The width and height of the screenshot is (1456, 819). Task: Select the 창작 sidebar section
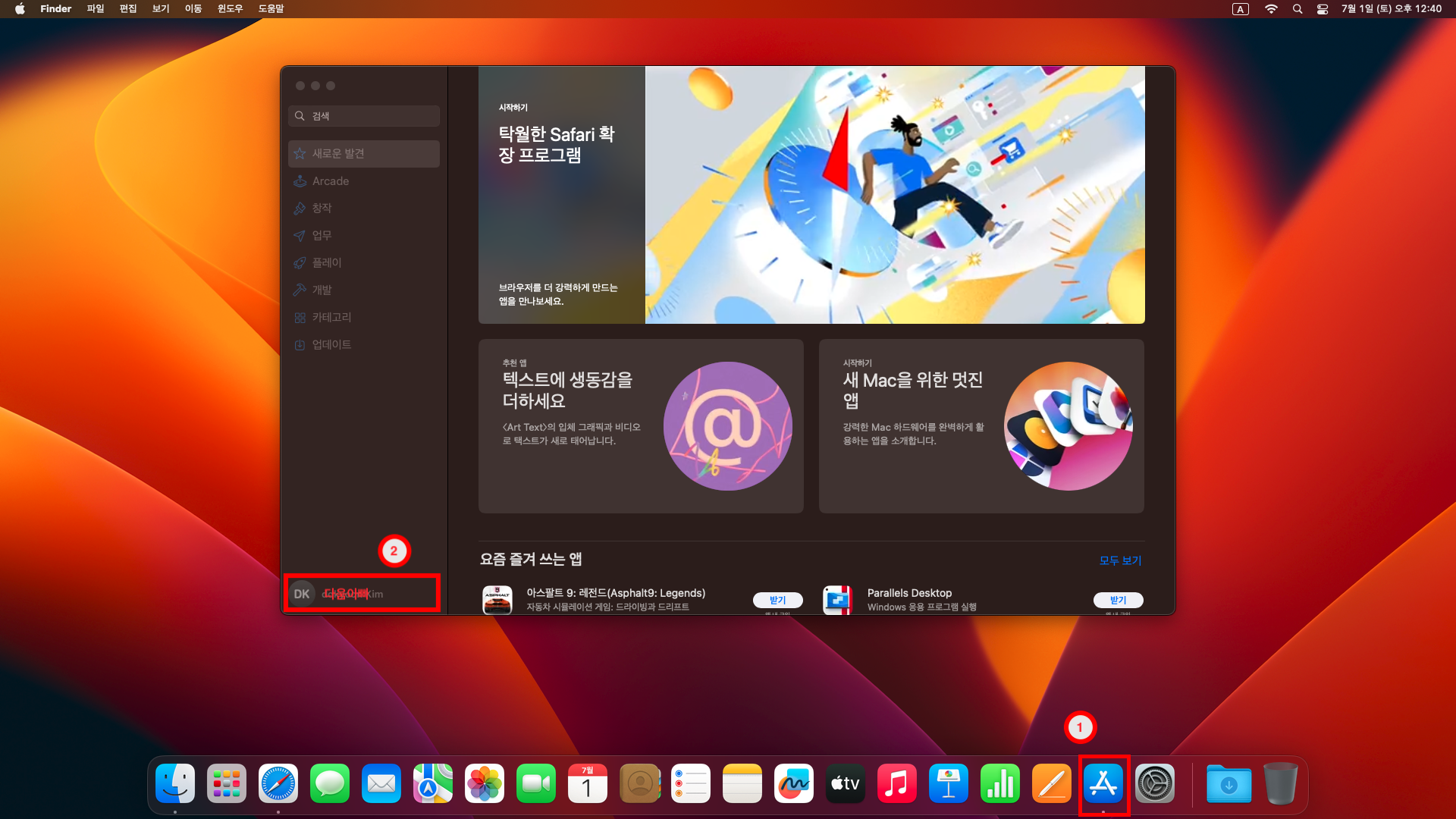[x=364, y=209]
